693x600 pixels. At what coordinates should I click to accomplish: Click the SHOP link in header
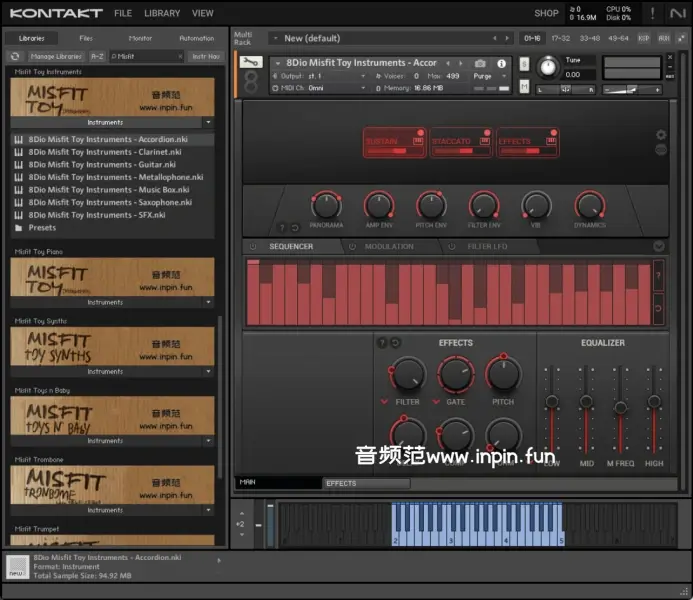546,13
